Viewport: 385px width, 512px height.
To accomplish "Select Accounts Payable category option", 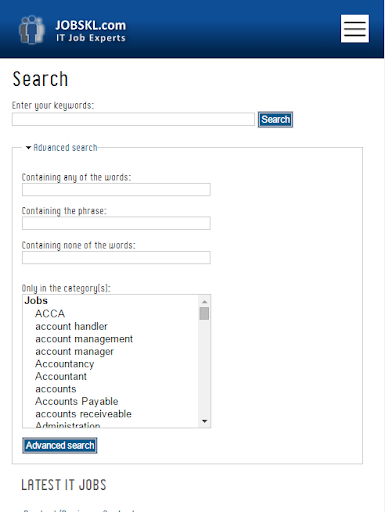I will [x=77, y=401].
